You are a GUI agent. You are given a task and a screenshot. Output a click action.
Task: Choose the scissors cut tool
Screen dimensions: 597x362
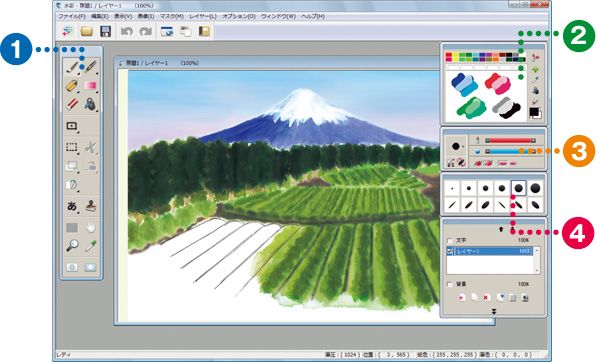point(91,147)
